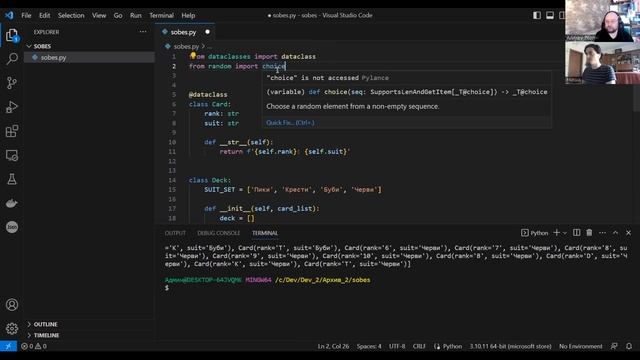Click Quick Fix link in hover tooltip
The image size is (640, 360).
[x=290, y=122]
